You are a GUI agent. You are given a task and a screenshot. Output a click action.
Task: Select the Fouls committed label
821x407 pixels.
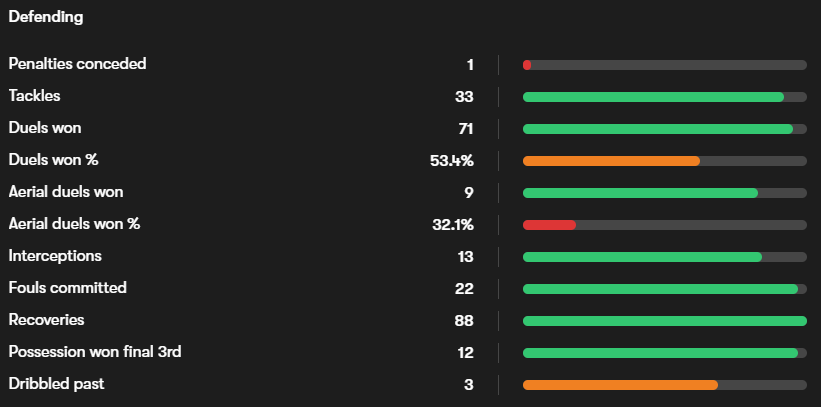click(67, 288)
